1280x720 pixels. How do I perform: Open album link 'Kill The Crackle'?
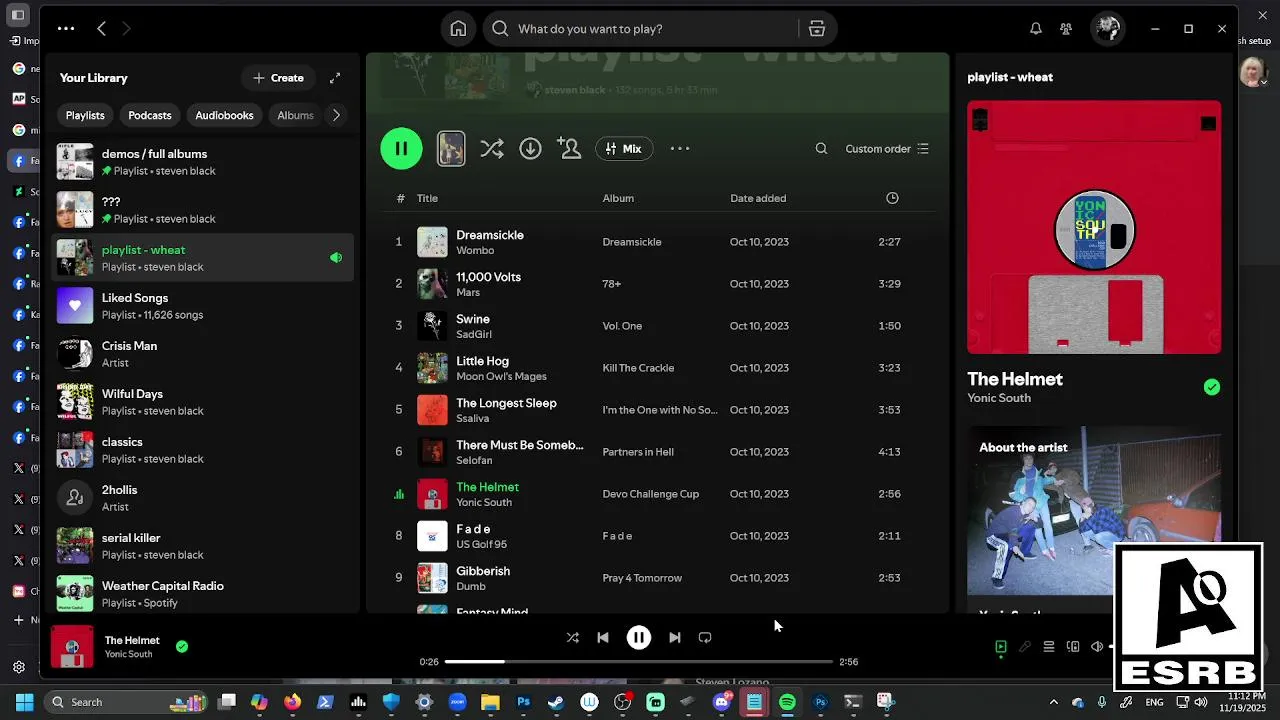pos(638,368)
